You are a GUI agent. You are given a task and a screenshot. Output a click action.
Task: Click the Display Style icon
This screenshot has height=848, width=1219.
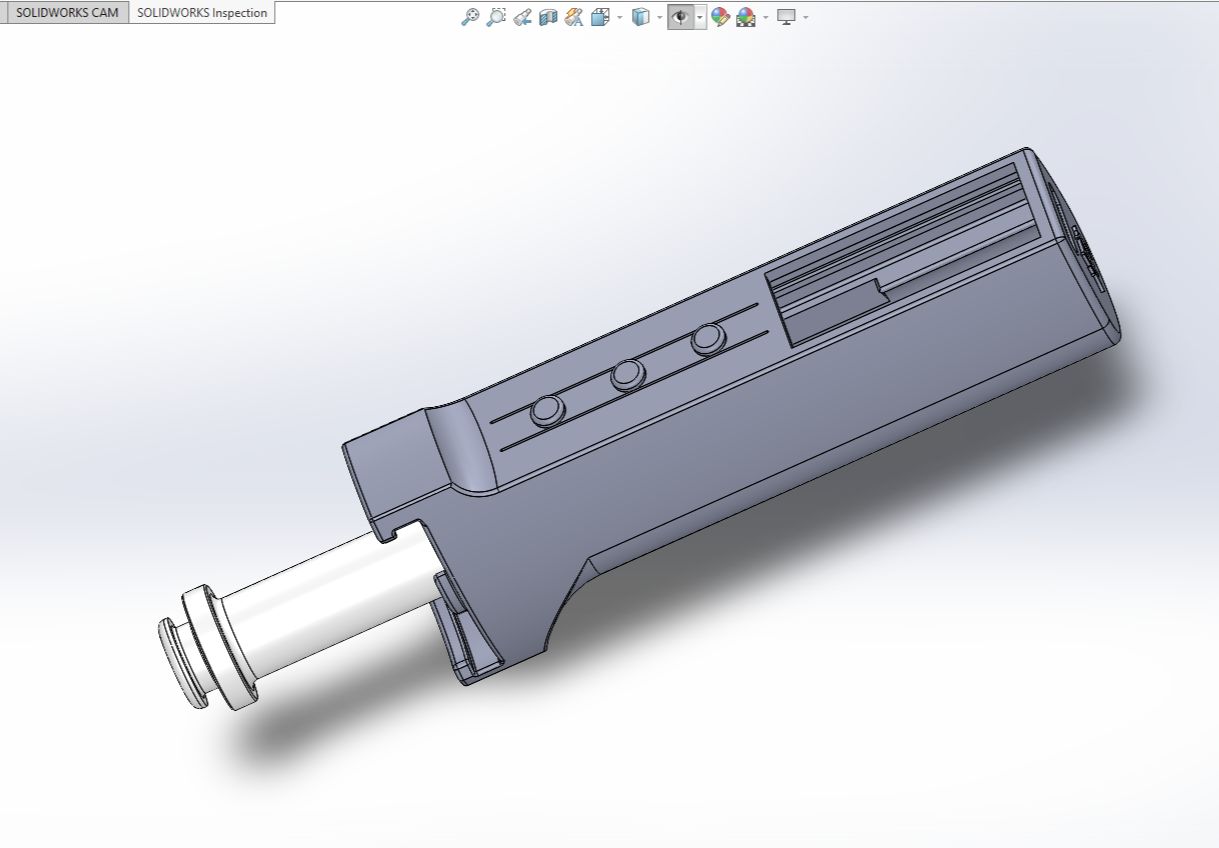641,17
